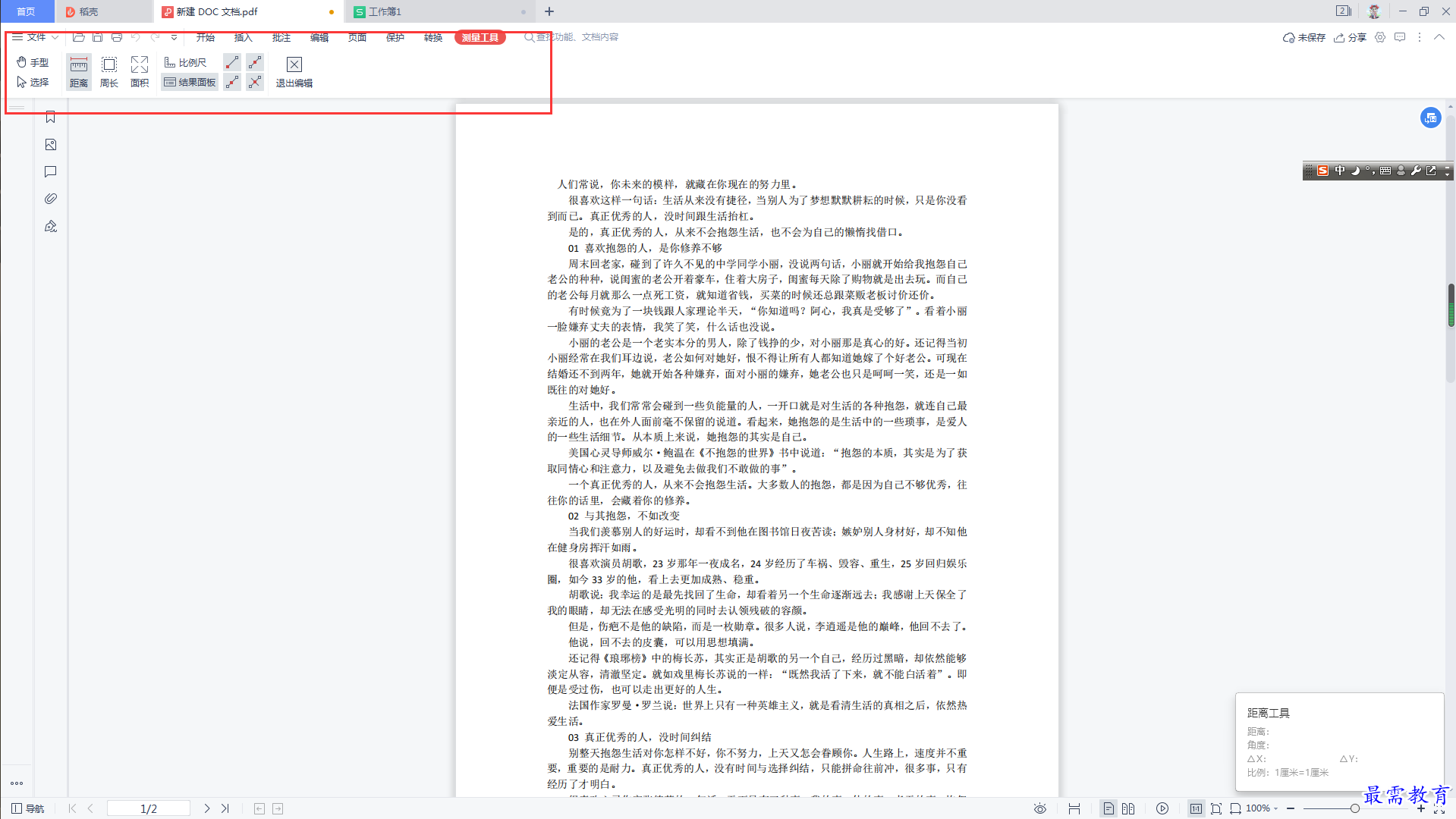Switch to two-page view
1456x819 pixels.
[x=1128, y=808]
